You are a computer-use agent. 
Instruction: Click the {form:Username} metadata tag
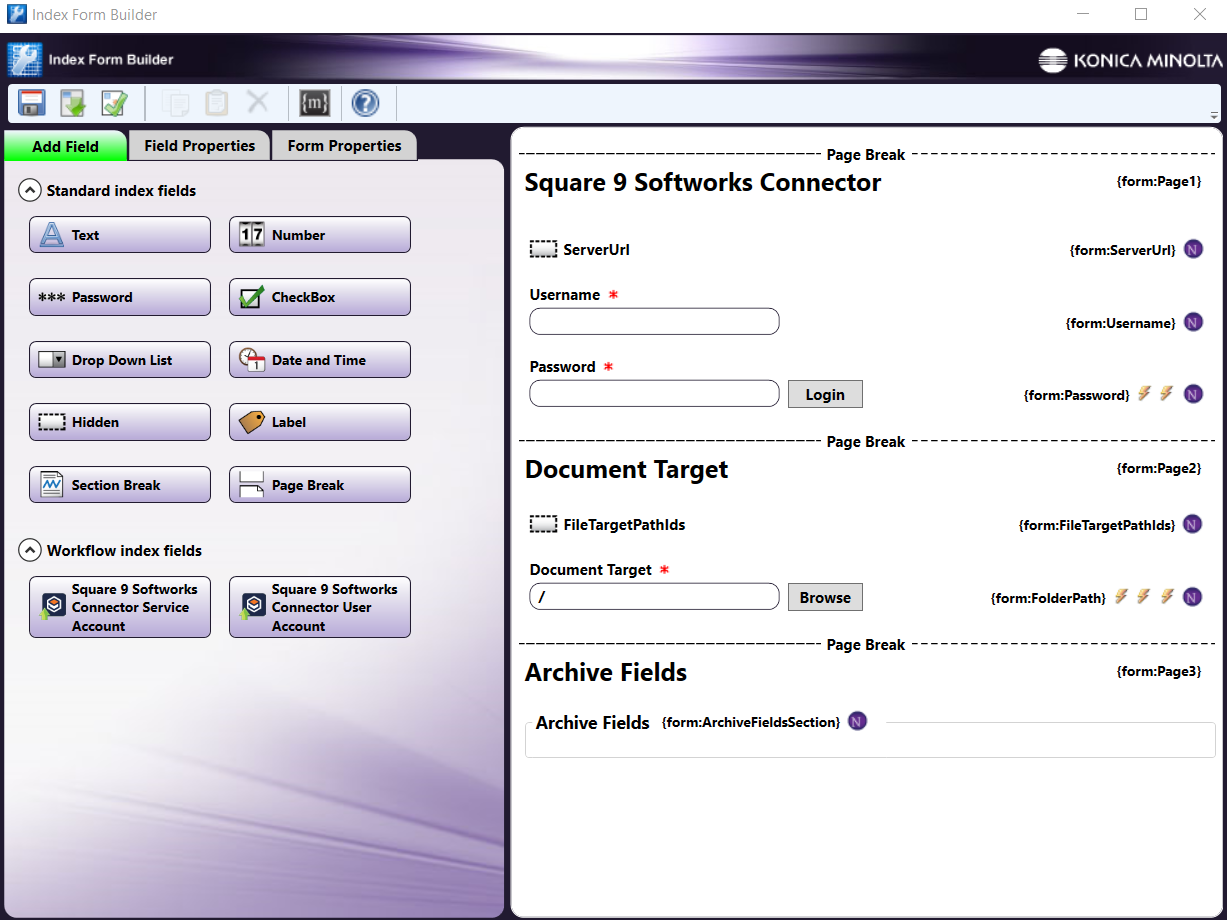tap(1121, 323)
